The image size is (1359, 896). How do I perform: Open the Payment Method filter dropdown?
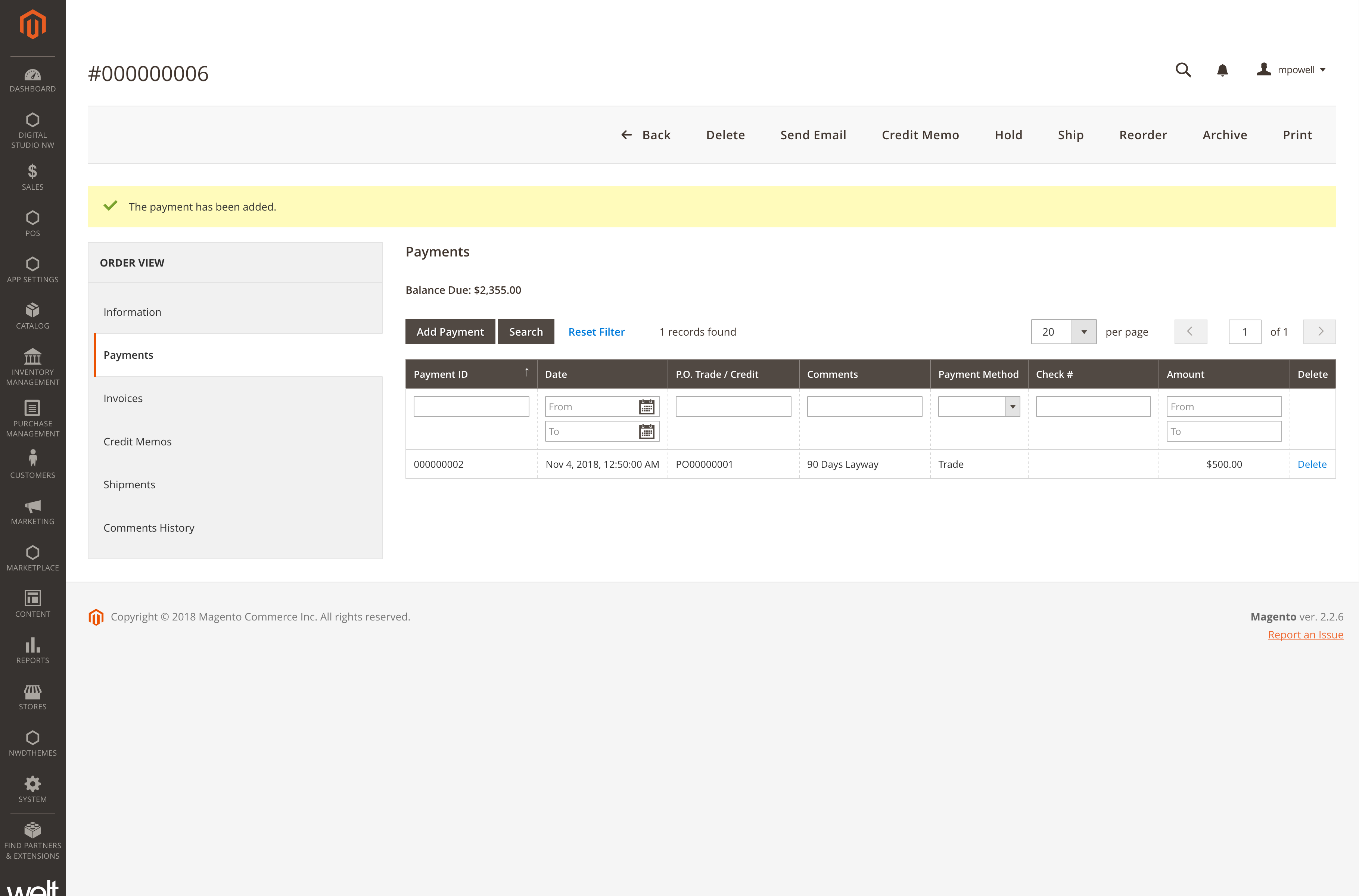pyautogui.click(x=1012, y=407)
